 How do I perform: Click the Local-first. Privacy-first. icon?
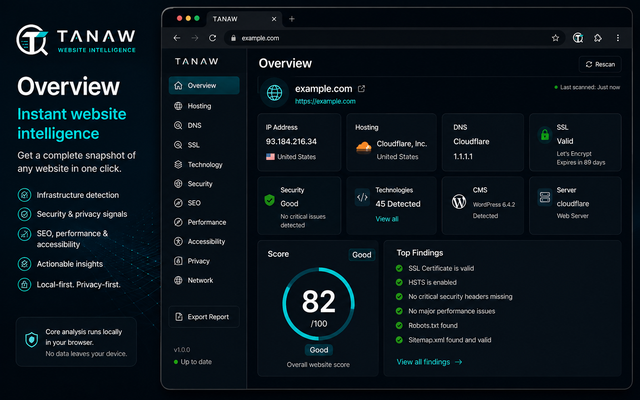(x=24, y=284)
